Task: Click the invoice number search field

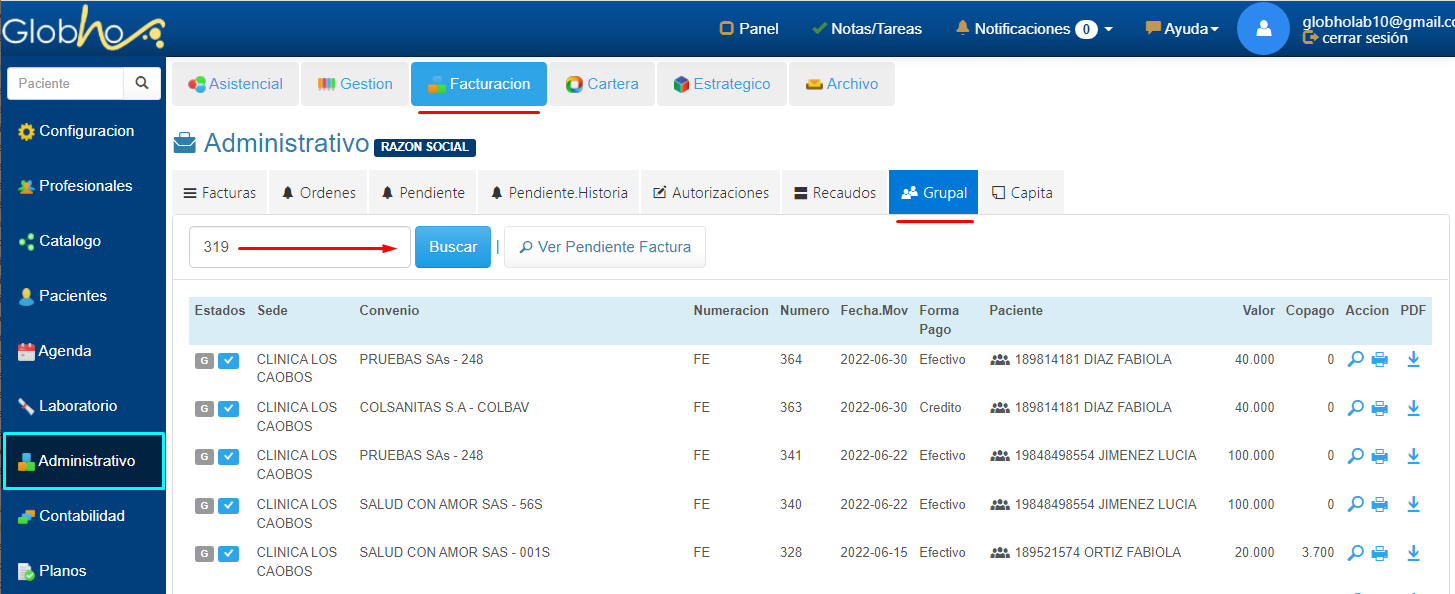Action: [300, 247]
